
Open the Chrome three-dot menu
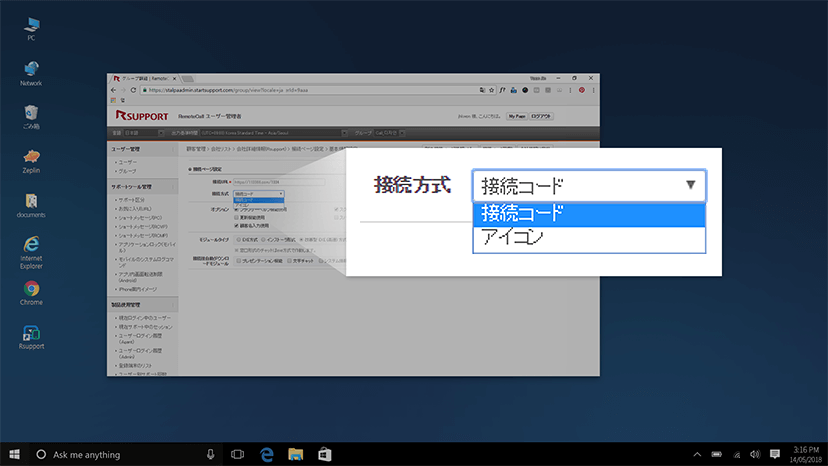594,90
